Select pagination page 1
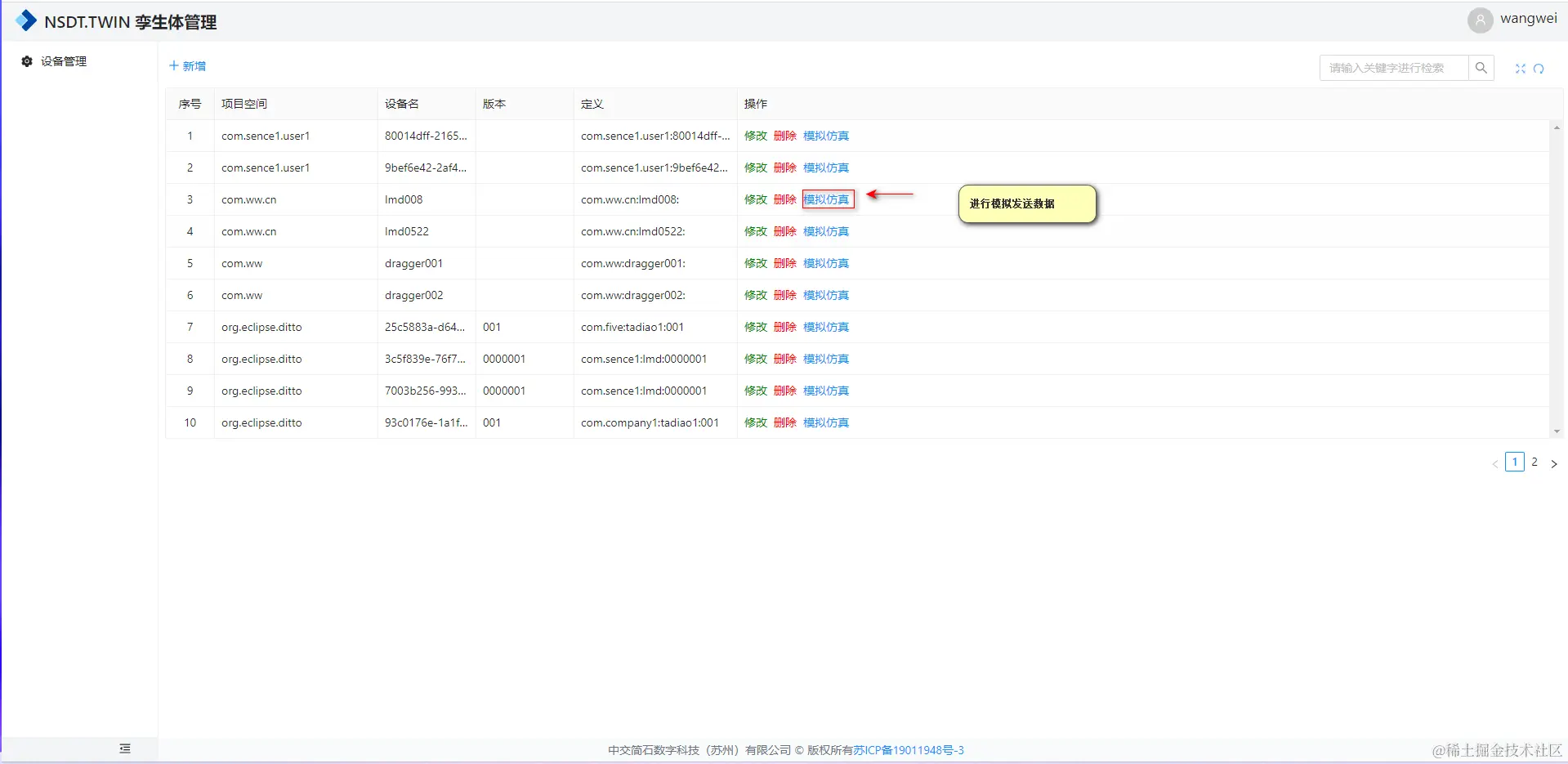Screen dimensions: 1568x764 [x=1515, y=462]
